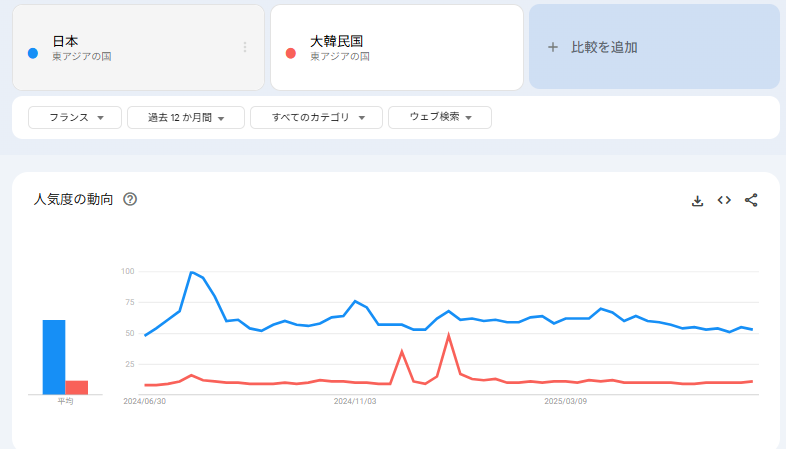This screenshot has width=786, height=449.
Task: Click the embed code icon
Action: [724, 200]
